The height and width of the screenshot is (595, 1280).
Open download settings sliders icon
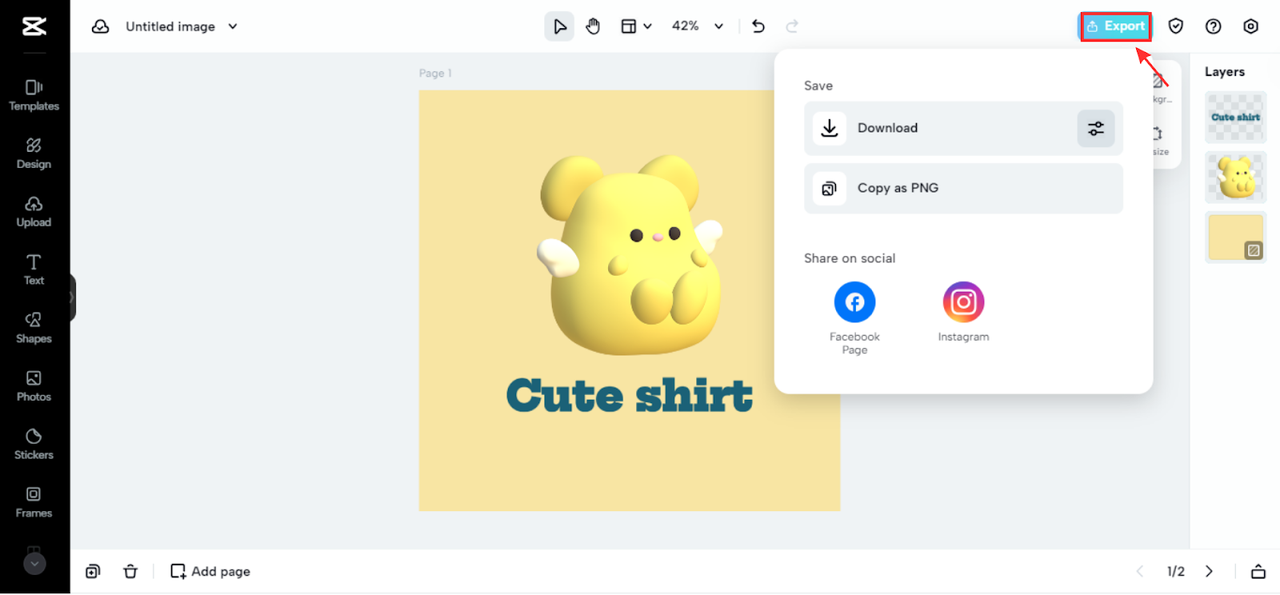(1096, 128)
